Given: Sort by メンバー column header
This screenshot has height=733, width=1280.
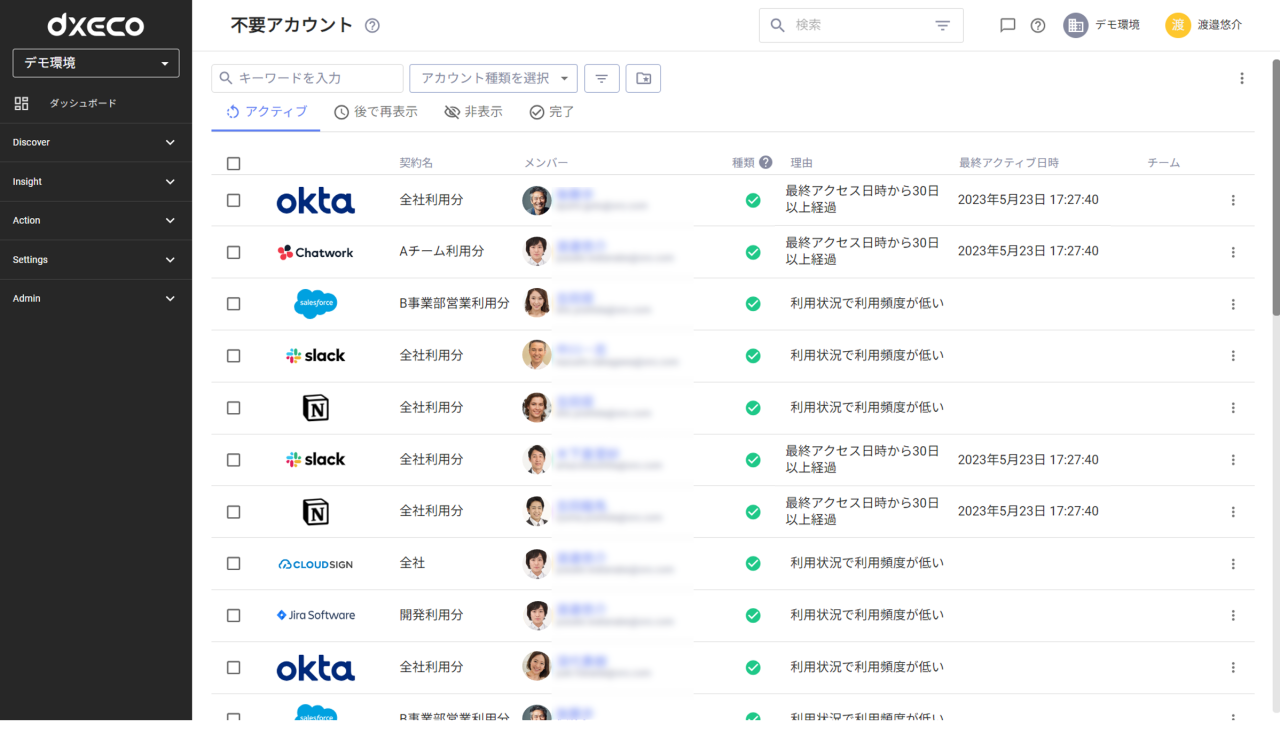Looking at the screenshot, I should pos(546,162).
